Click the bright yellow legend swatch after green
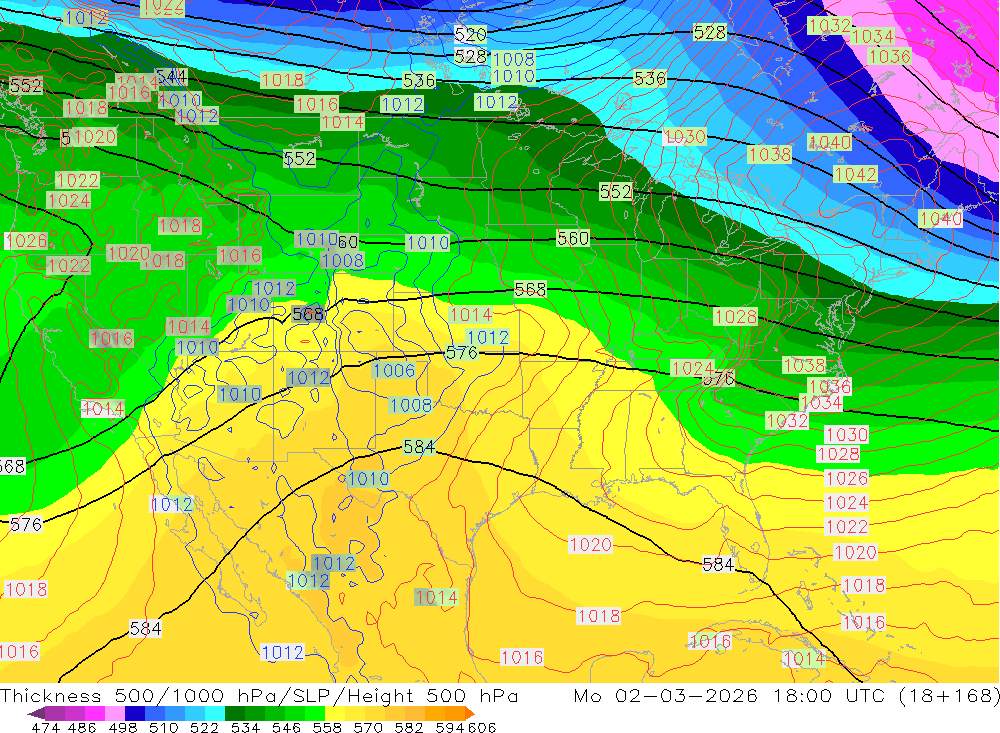 point(335,713)
